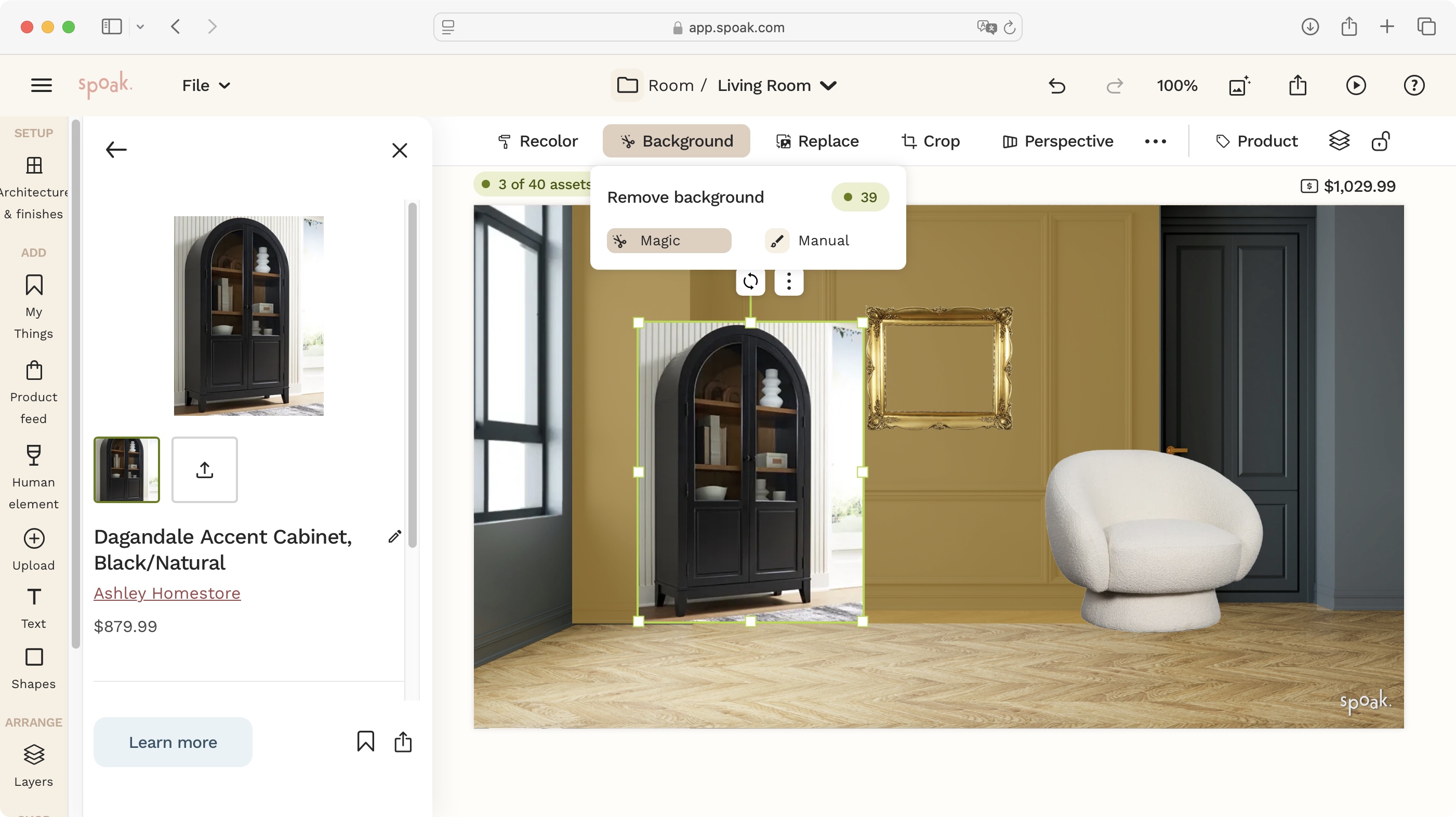This screenshot has width=1456, height=817.
Task: Click the undo arrow at the top
Action: [x=1056, y=85]
